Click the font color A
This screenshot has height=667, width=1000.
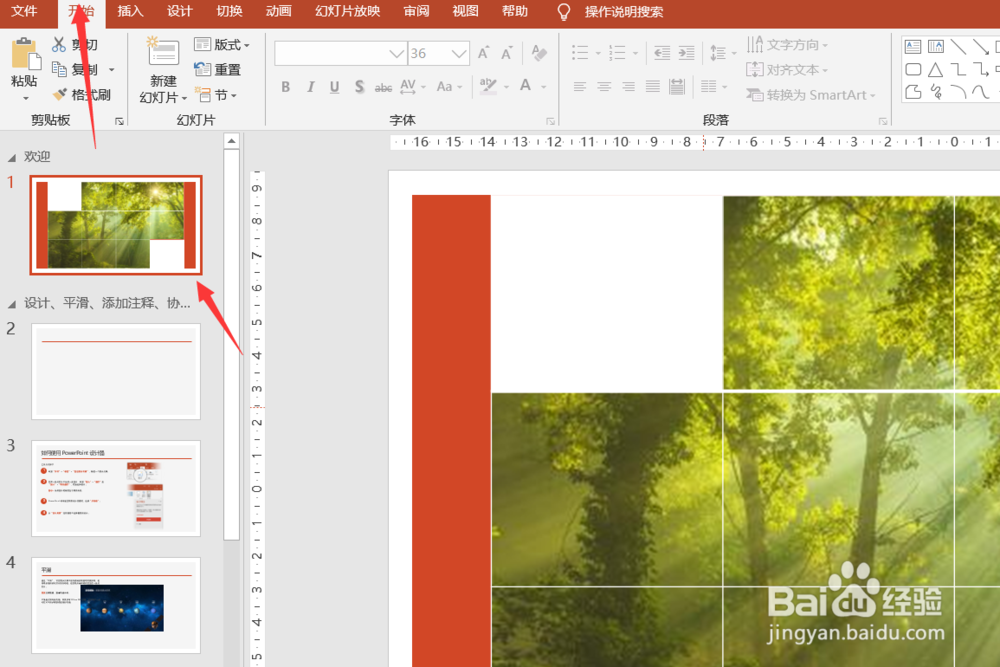(526, 85)
